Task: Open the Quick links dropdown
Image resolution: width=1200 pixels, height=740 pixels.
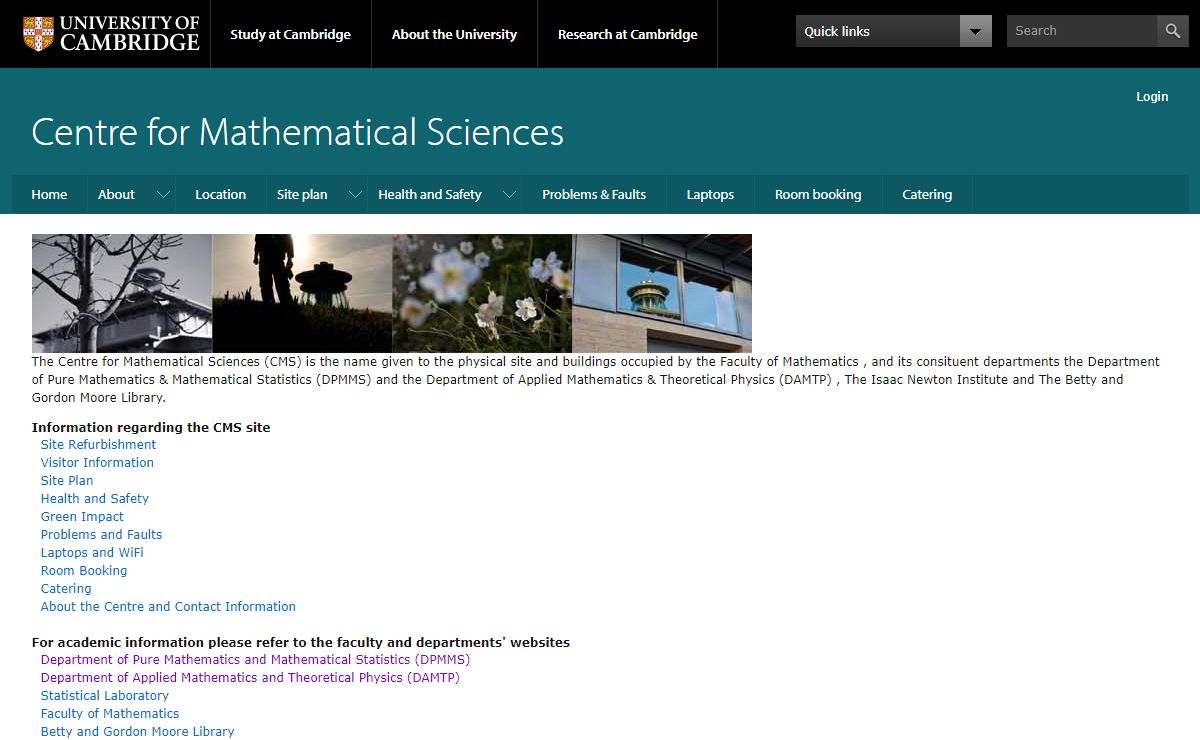Action: [894, 31]
